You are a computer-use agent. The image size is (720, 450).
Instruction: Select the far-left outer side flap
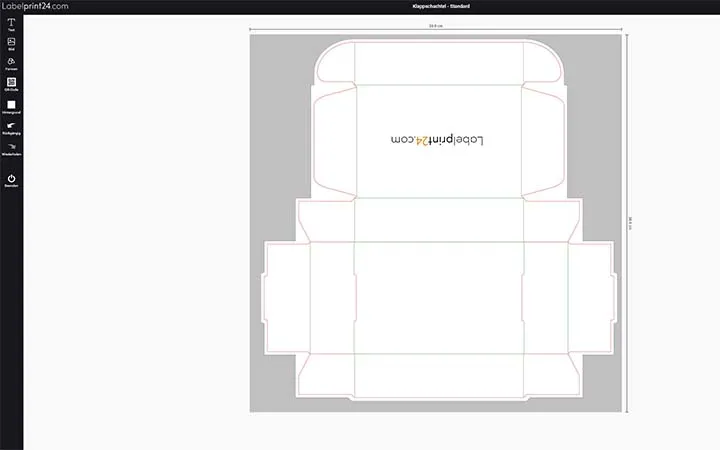286,297
